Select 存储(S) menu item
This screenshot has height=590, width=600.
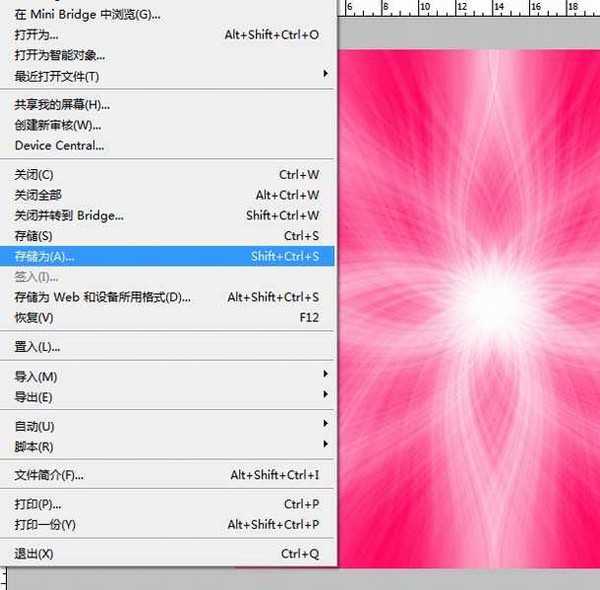pos(33,236)
